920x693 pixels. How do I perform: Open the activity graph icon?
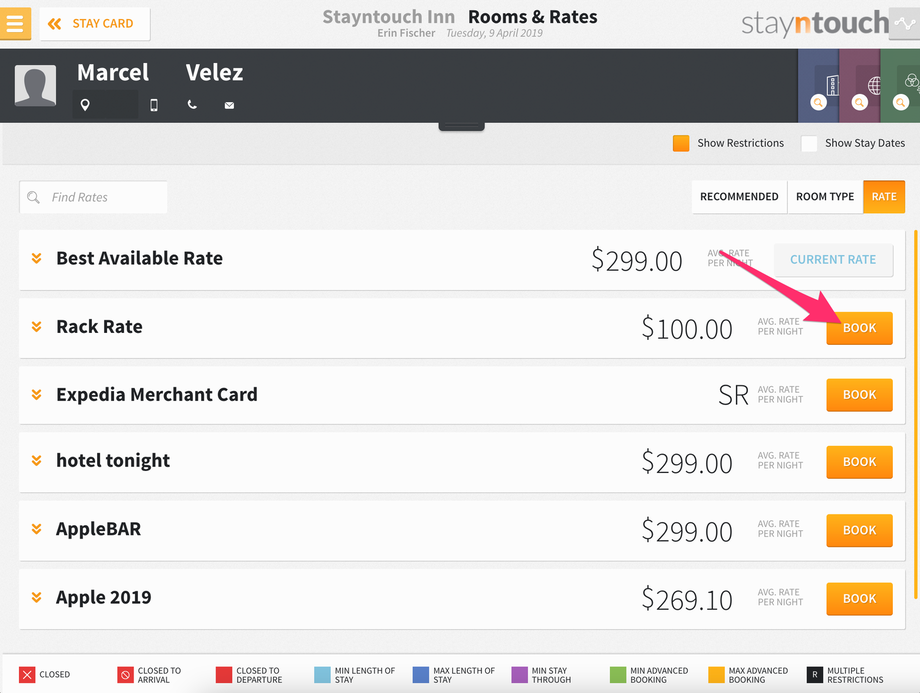pyautogui.click(x=905, y=23)
